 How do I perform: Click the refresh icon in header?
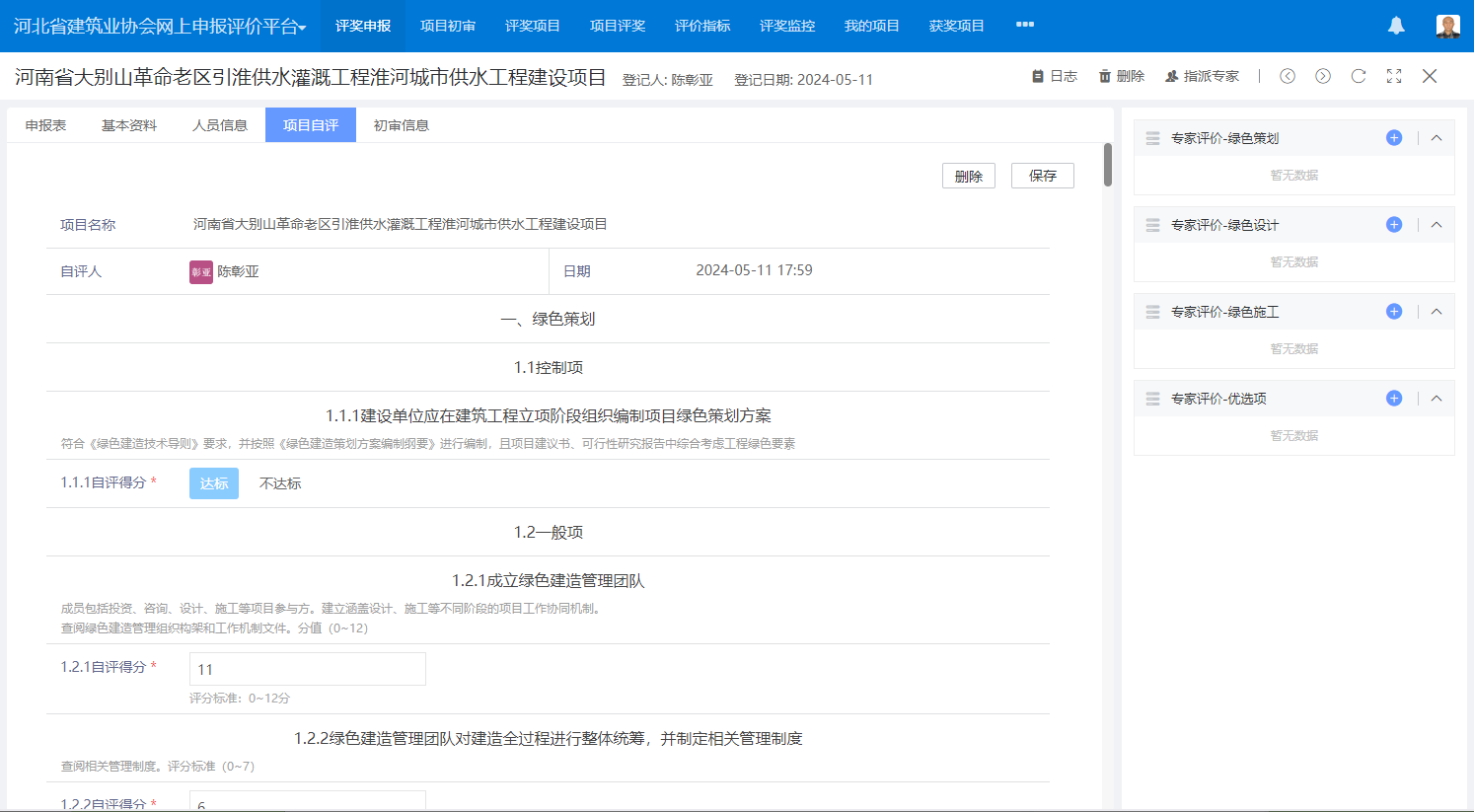[x=1359, y=76]
